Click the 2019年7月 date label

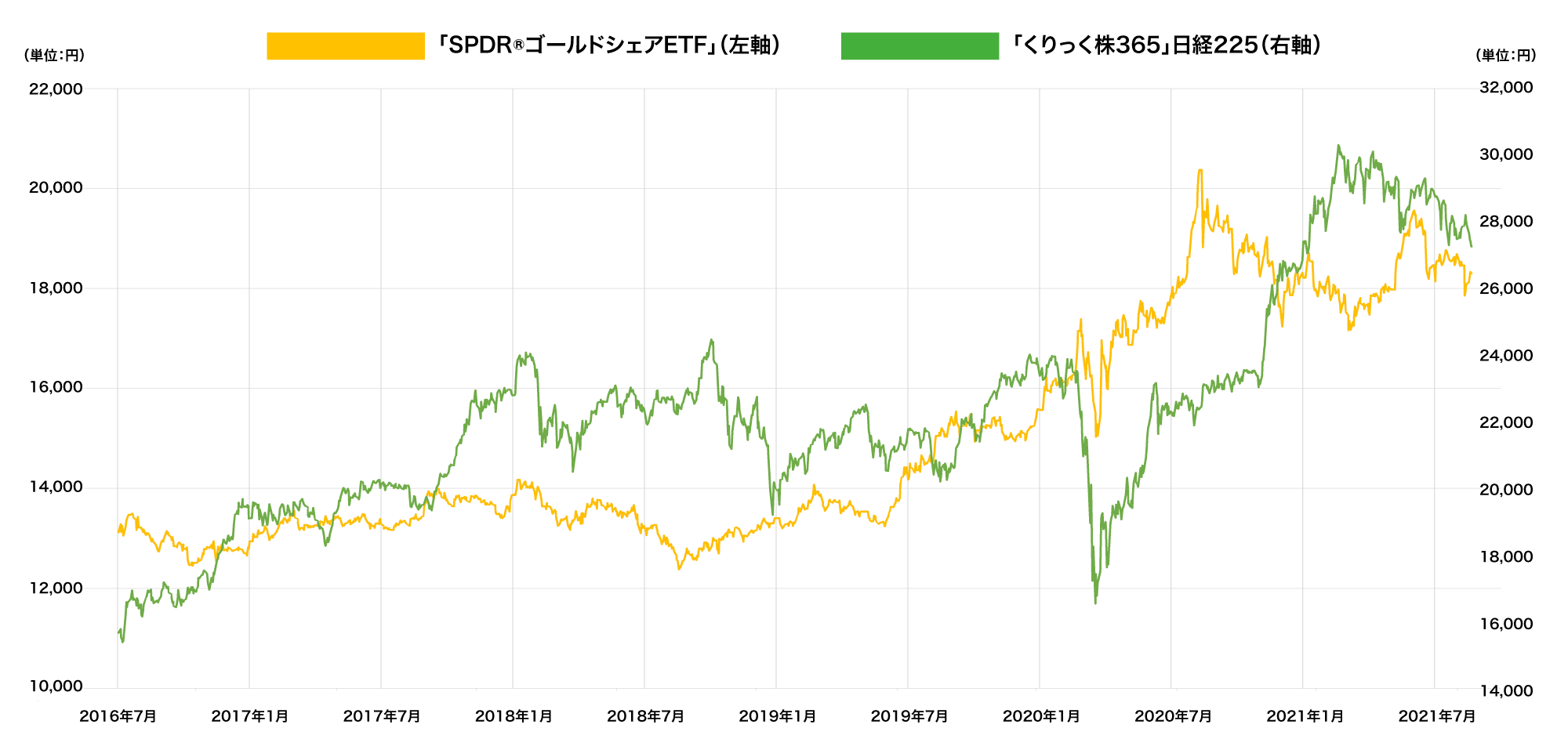point(909,716)
